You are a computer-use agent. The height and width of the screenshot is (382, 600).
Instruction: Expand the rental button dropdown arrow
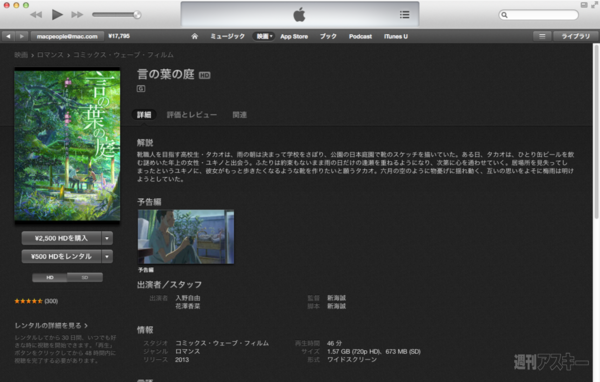click(x=107, y=256)
